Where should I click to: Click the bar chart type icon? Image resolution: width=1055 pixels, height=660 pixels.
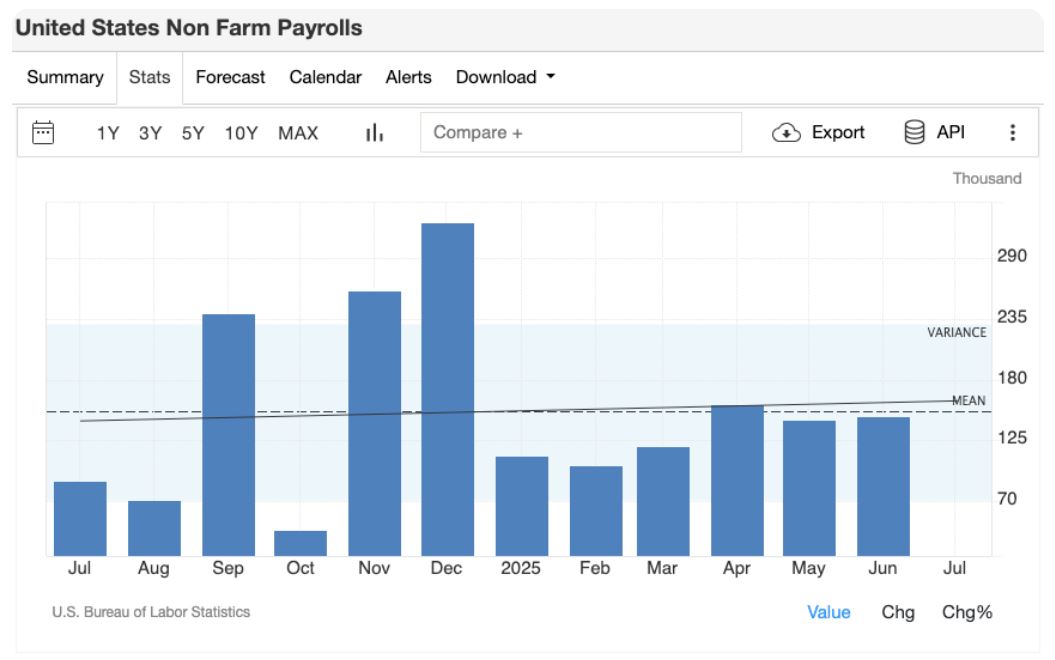coord(375,133)
